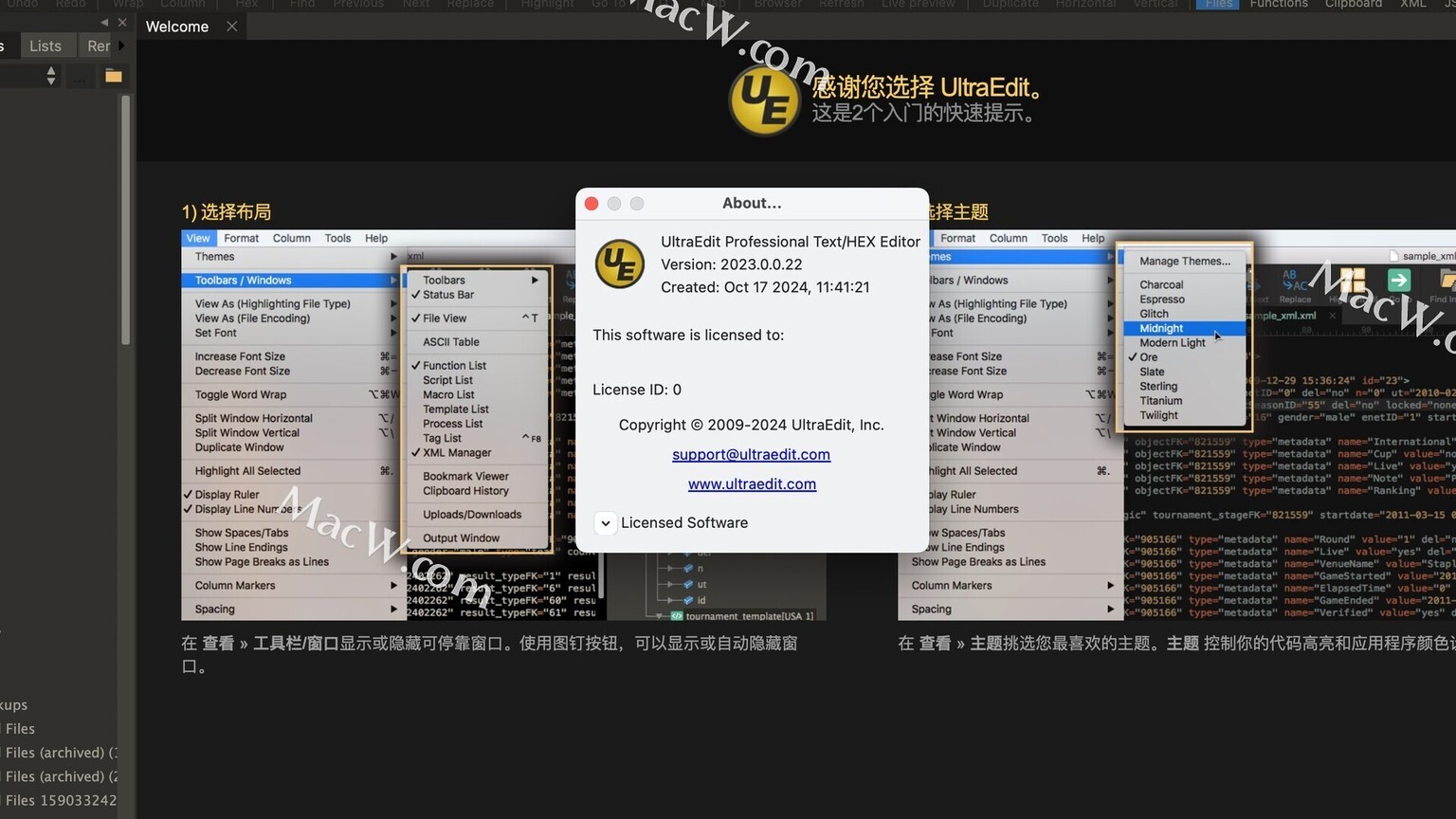Screen dimensions: 1456x819
Task: Click the 'About...' dialog title
Action: [752, 203]
